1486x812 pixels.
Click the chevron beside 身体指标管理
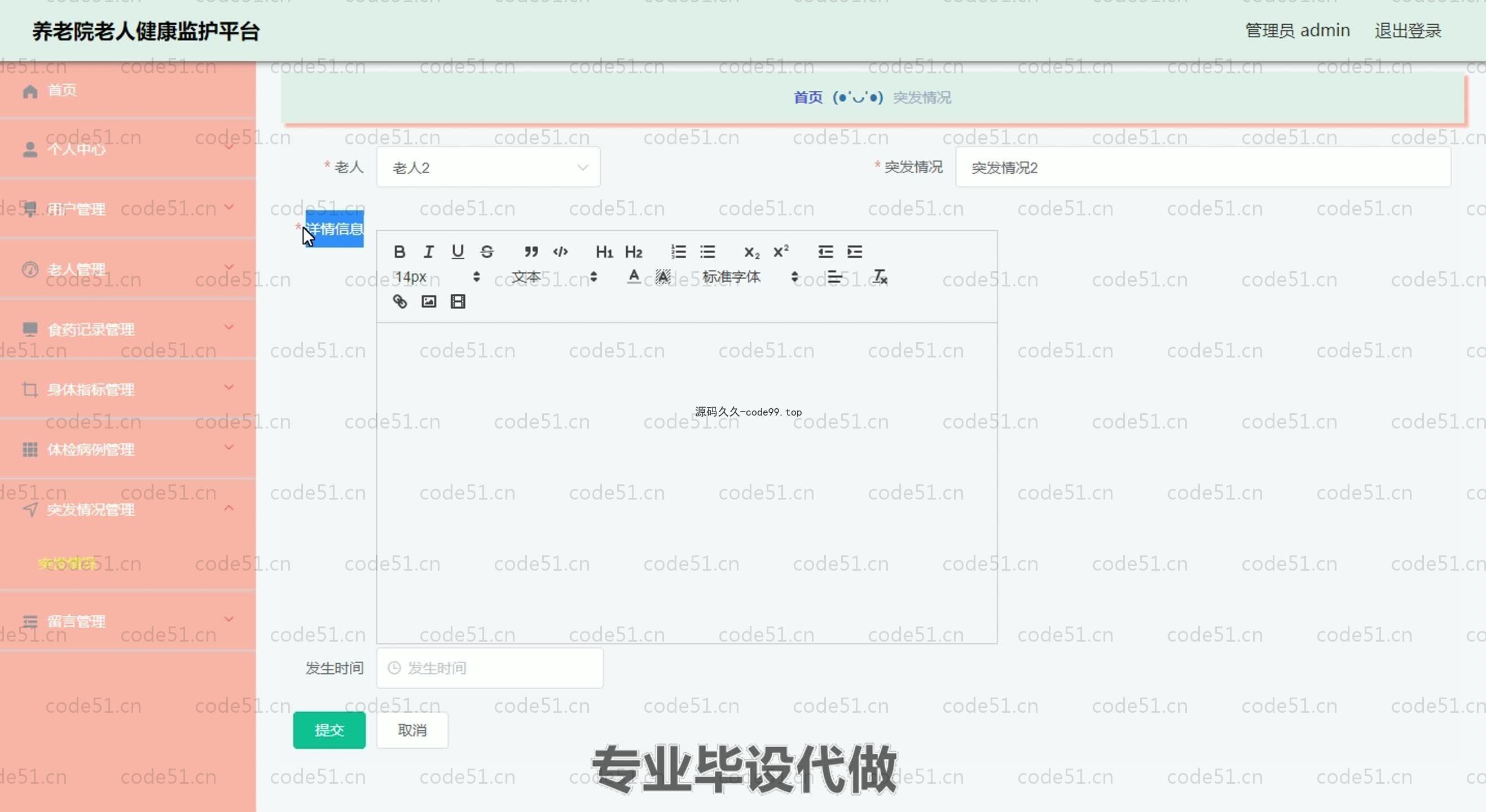(229, 387)
